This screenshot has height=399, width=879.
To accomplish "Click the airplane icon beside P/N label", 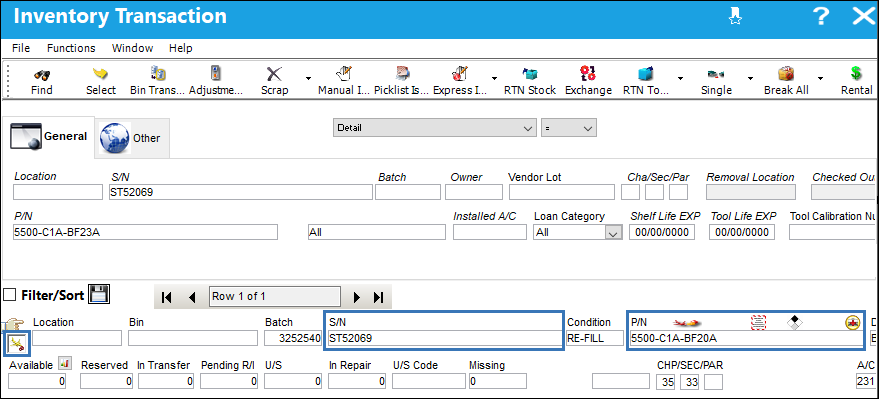I will (687, 322).
